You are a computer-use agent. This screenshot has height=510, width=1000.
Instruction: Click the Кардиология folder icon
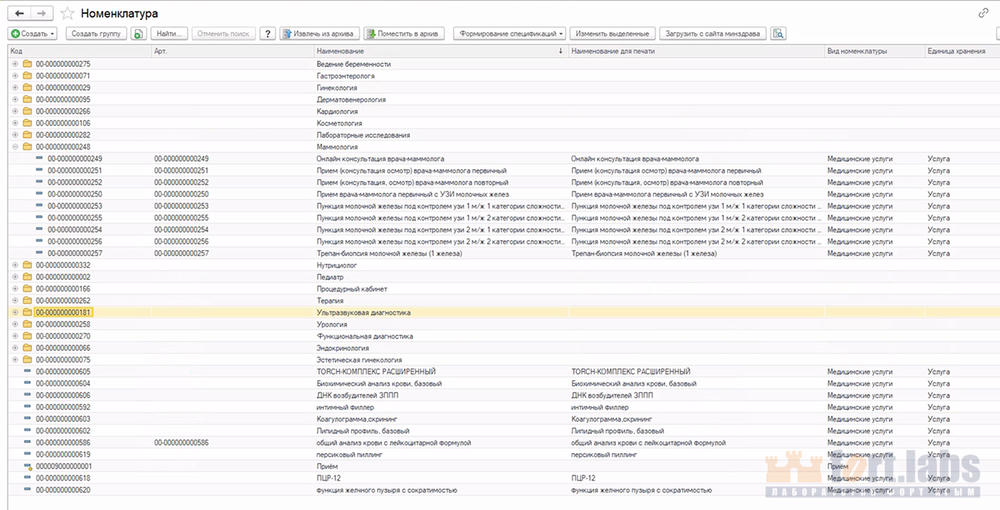pyautogui.click(x=27, y=111)
